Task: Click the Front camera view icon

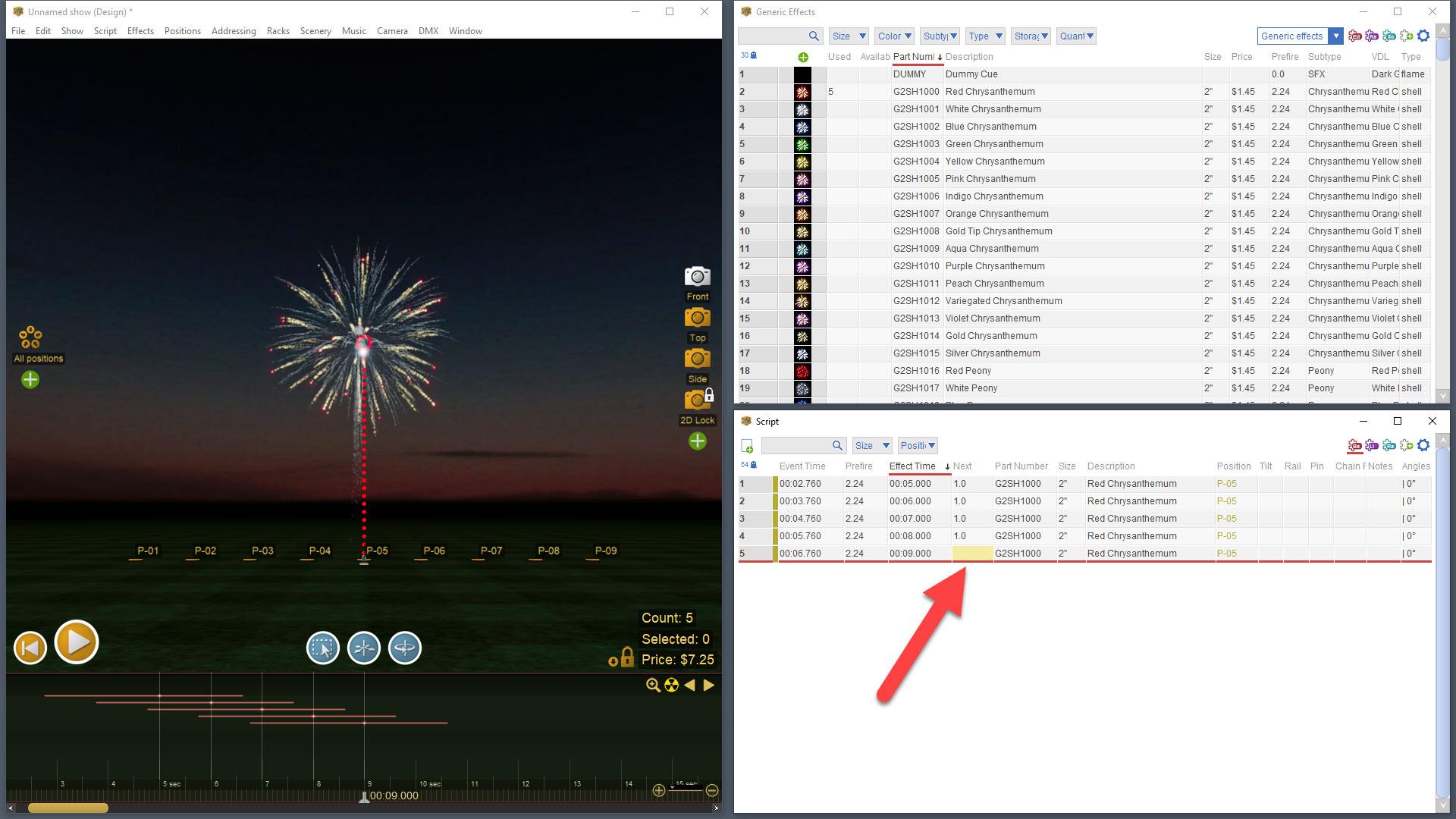Action: click(697, 276)
